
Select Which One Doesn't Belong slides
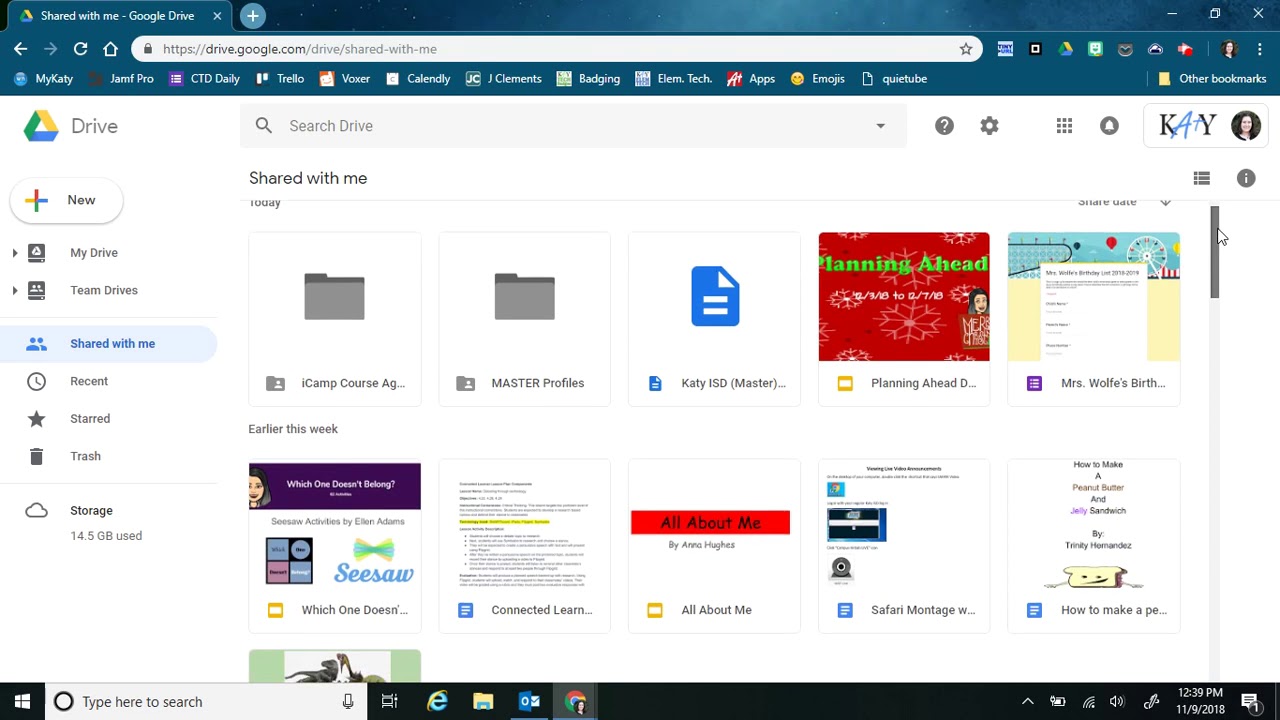pyautogui.click(x=335, y=547)
